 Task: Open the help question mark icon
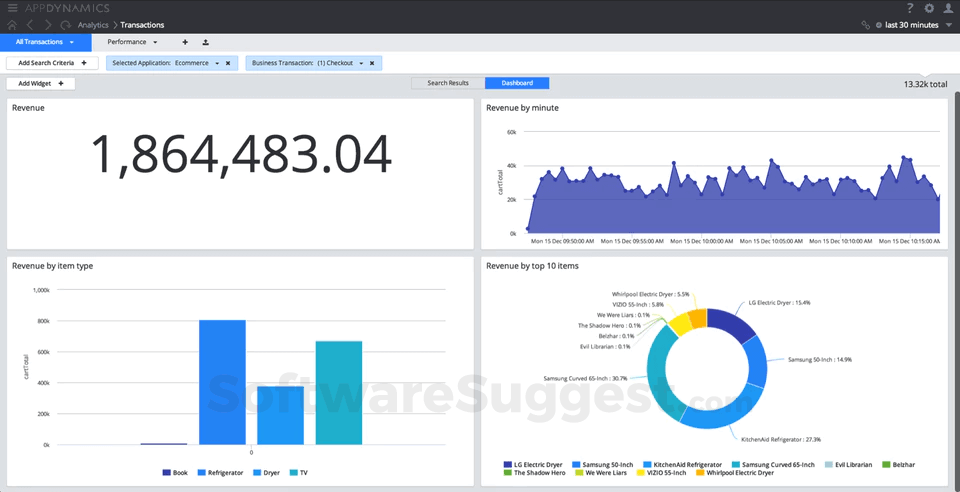pyautogui.click(x=910, y=8)
